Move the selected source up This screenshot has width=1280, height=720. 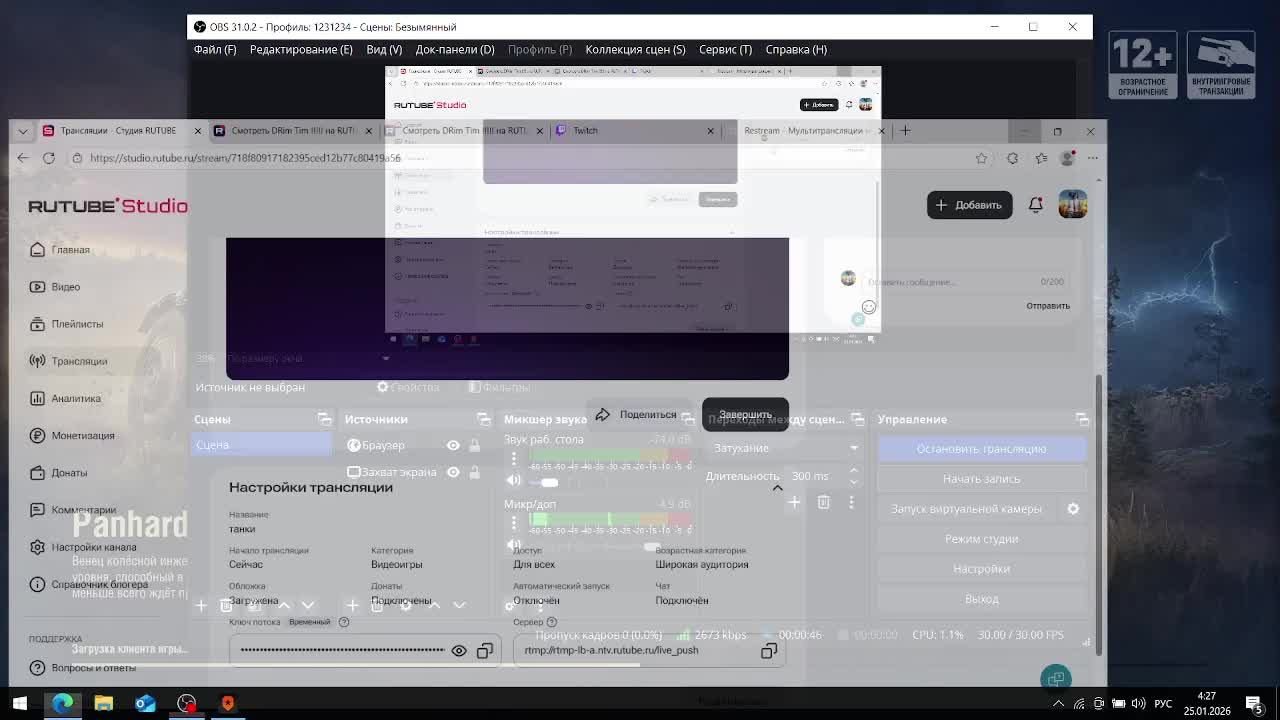434,605
